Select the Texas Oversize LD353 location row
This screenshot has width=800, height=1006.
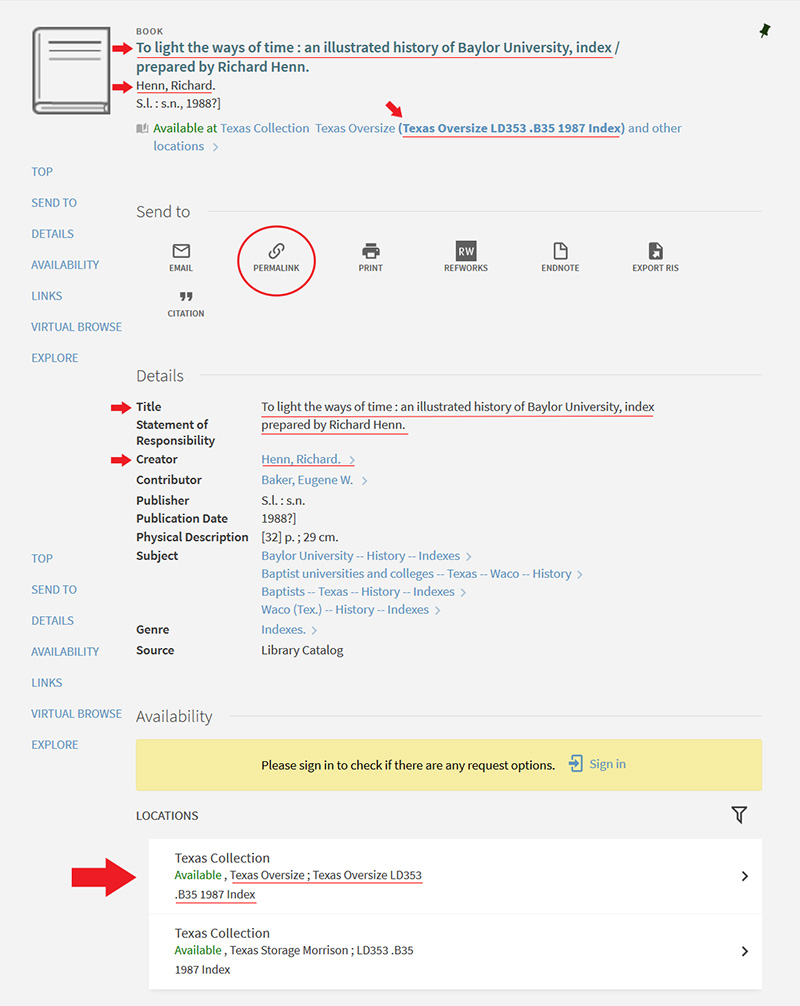455,876
